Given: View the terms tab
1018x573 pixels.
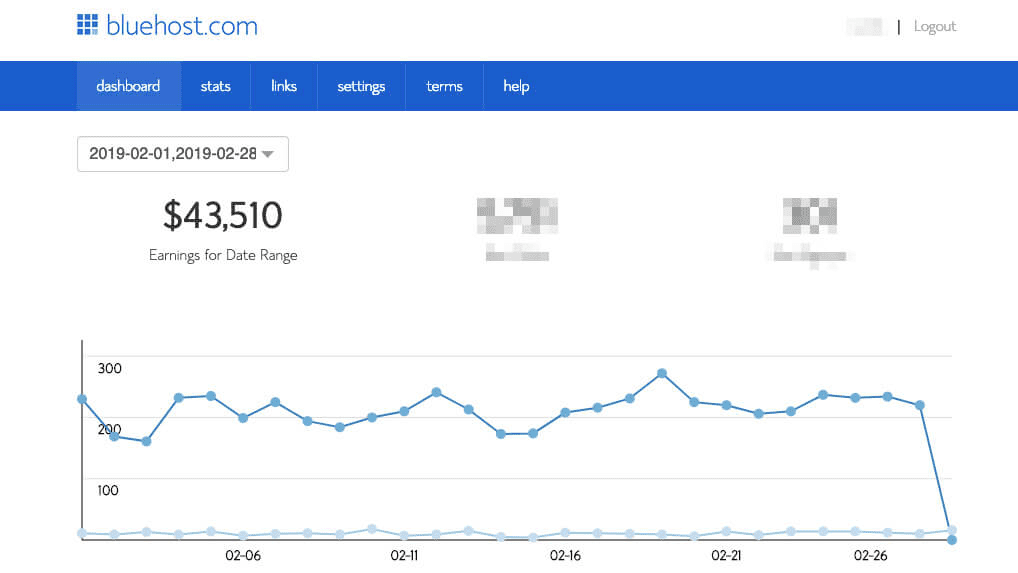Looking at the screenshot, I should pos(444,86).
